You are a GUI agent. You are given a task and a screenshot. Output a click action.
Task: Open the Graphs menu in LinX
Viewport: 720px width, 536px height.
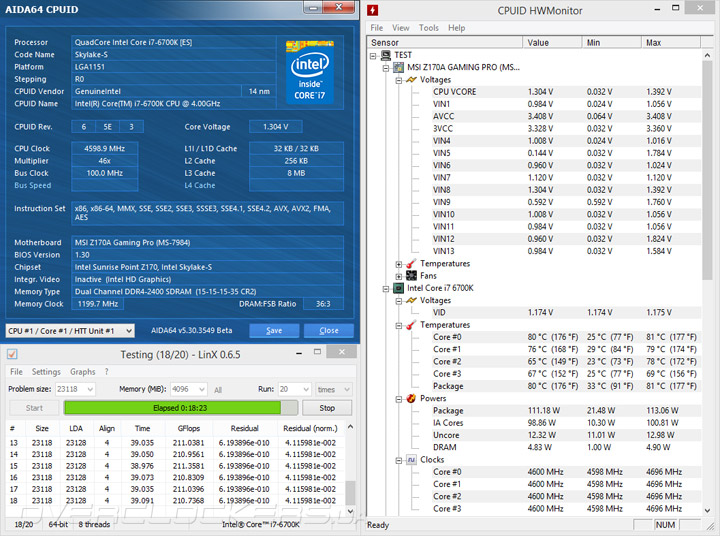83,372
